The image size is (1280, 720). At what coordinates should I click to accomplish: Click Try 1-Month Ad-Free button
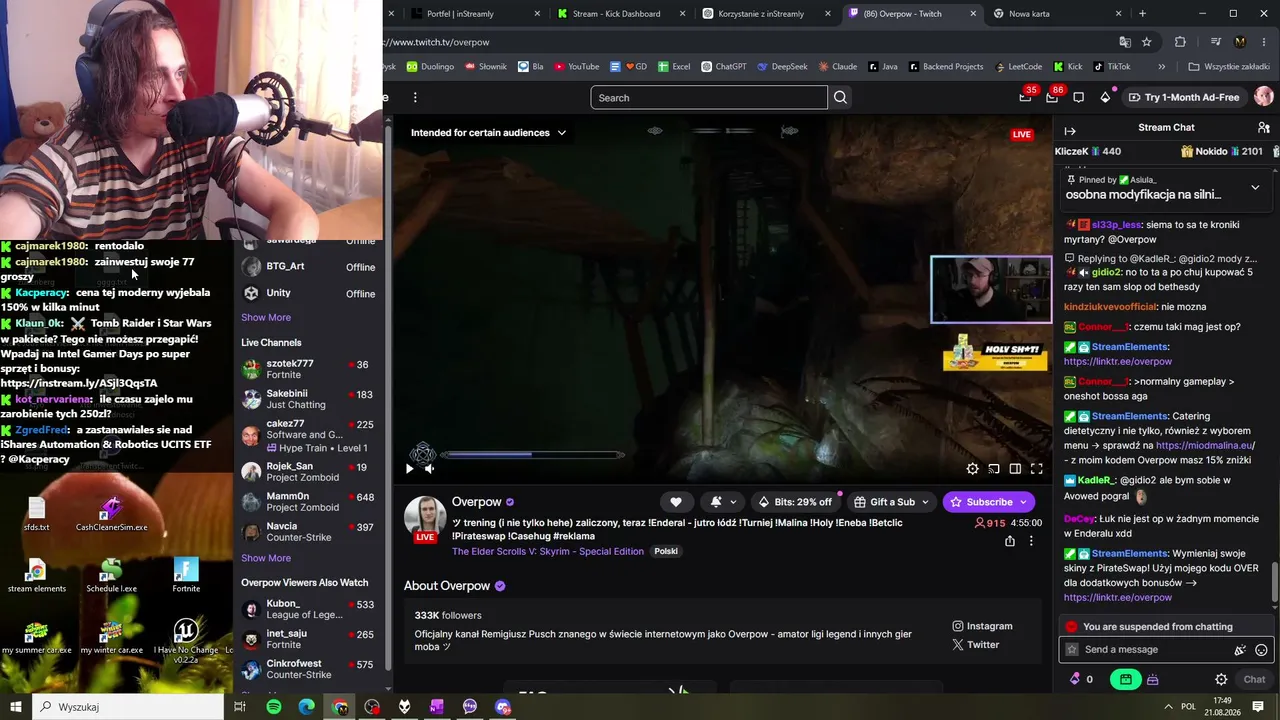pos(1183,97)
